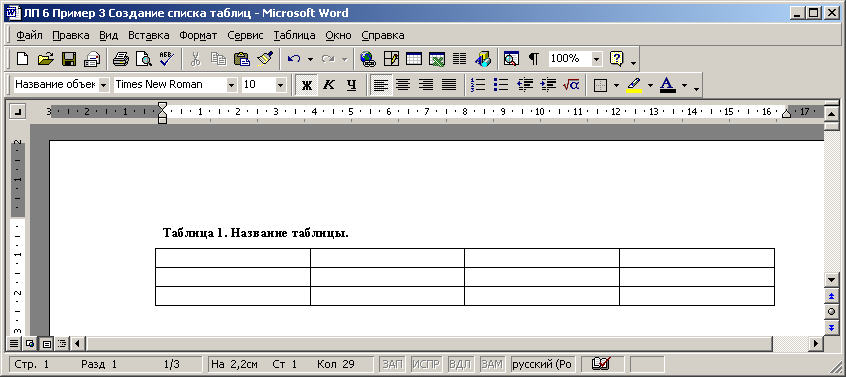
Task: Open equation editor (square root alpha)
Action: click(x=571, y=85)
